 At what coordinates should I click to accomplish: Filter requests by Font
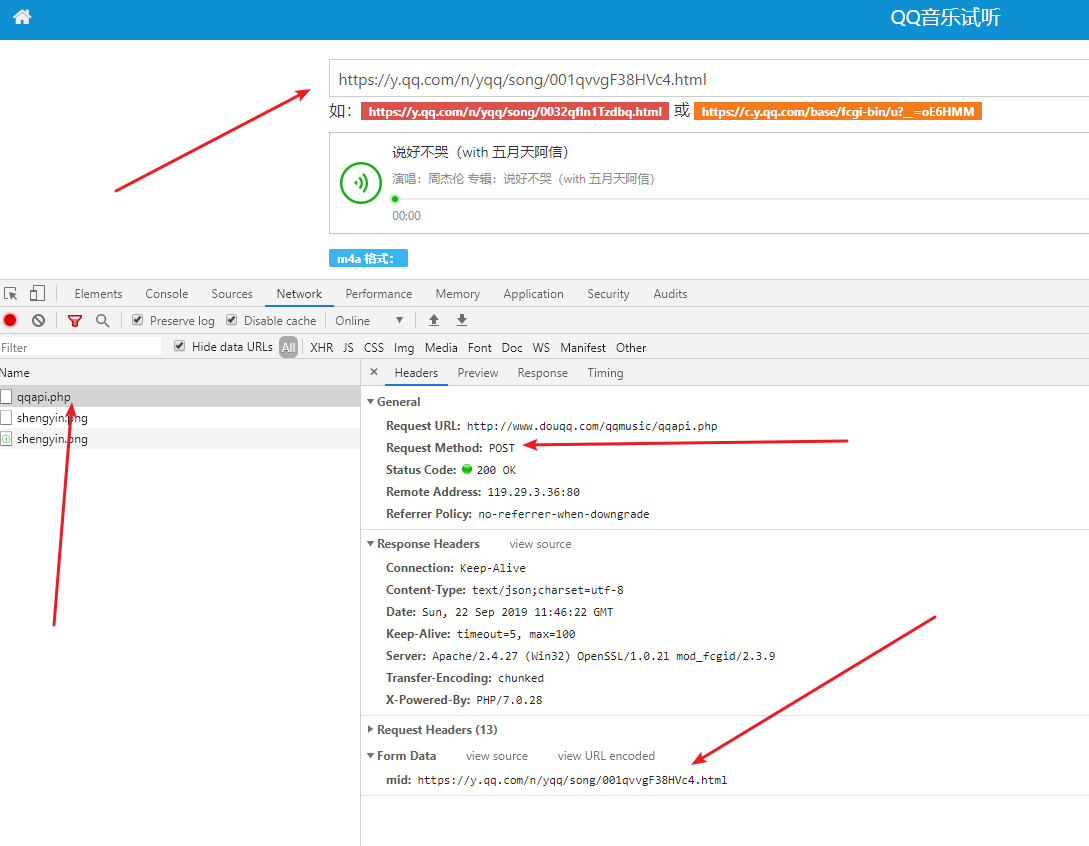point(479,347)
